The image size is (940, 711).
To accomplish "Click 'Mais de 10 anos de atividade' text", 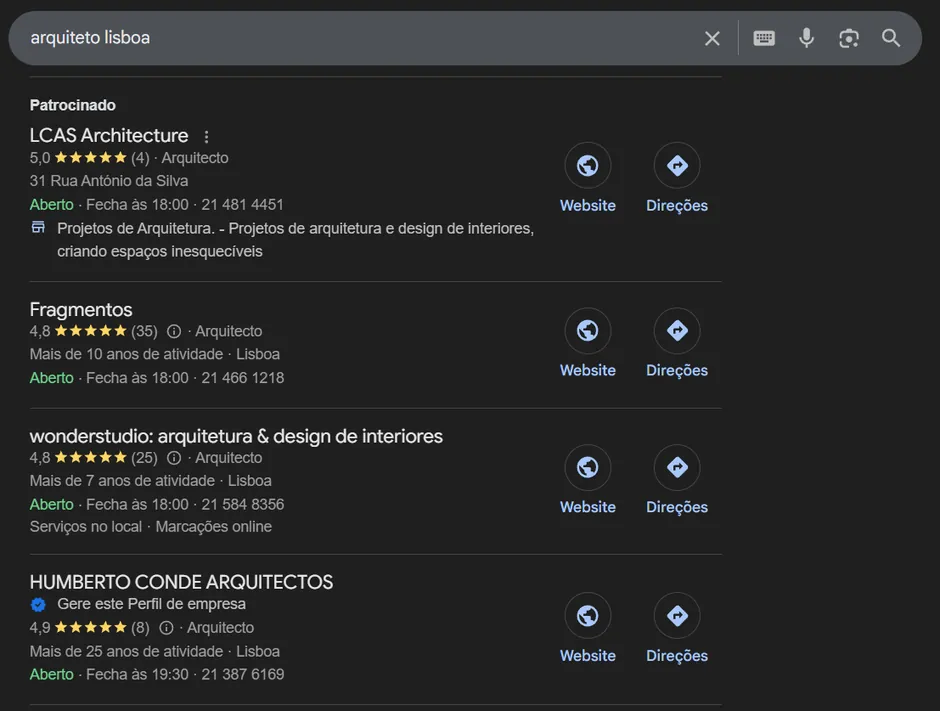I will (x=126, y=354).
